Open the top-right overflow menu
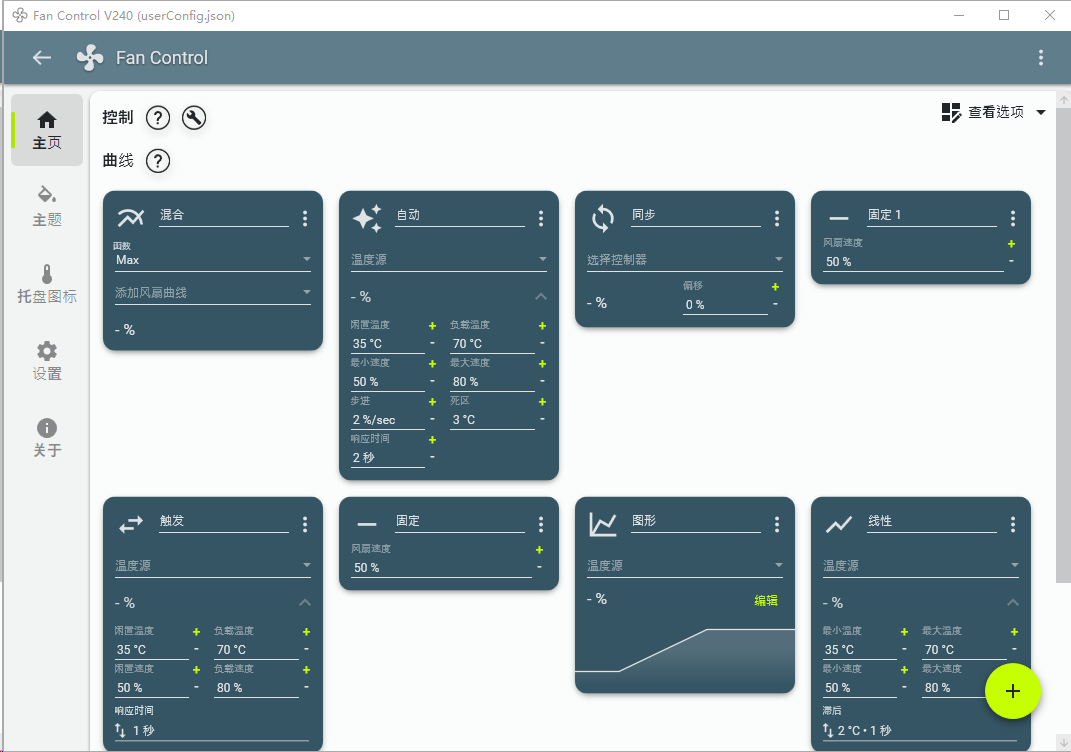The width and height of the screenshot is (1071, 752). [1041, 58]
